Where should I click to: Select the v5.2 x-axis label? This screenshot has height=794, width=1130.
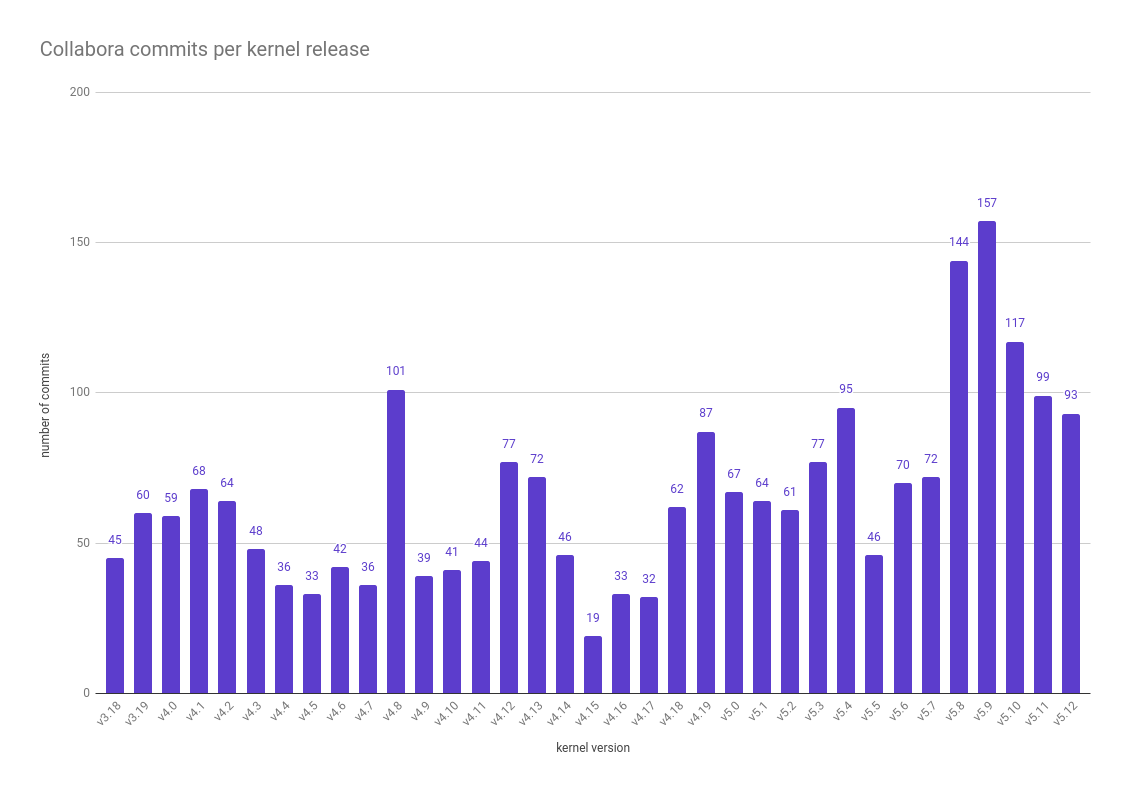[x=786, y=712]
